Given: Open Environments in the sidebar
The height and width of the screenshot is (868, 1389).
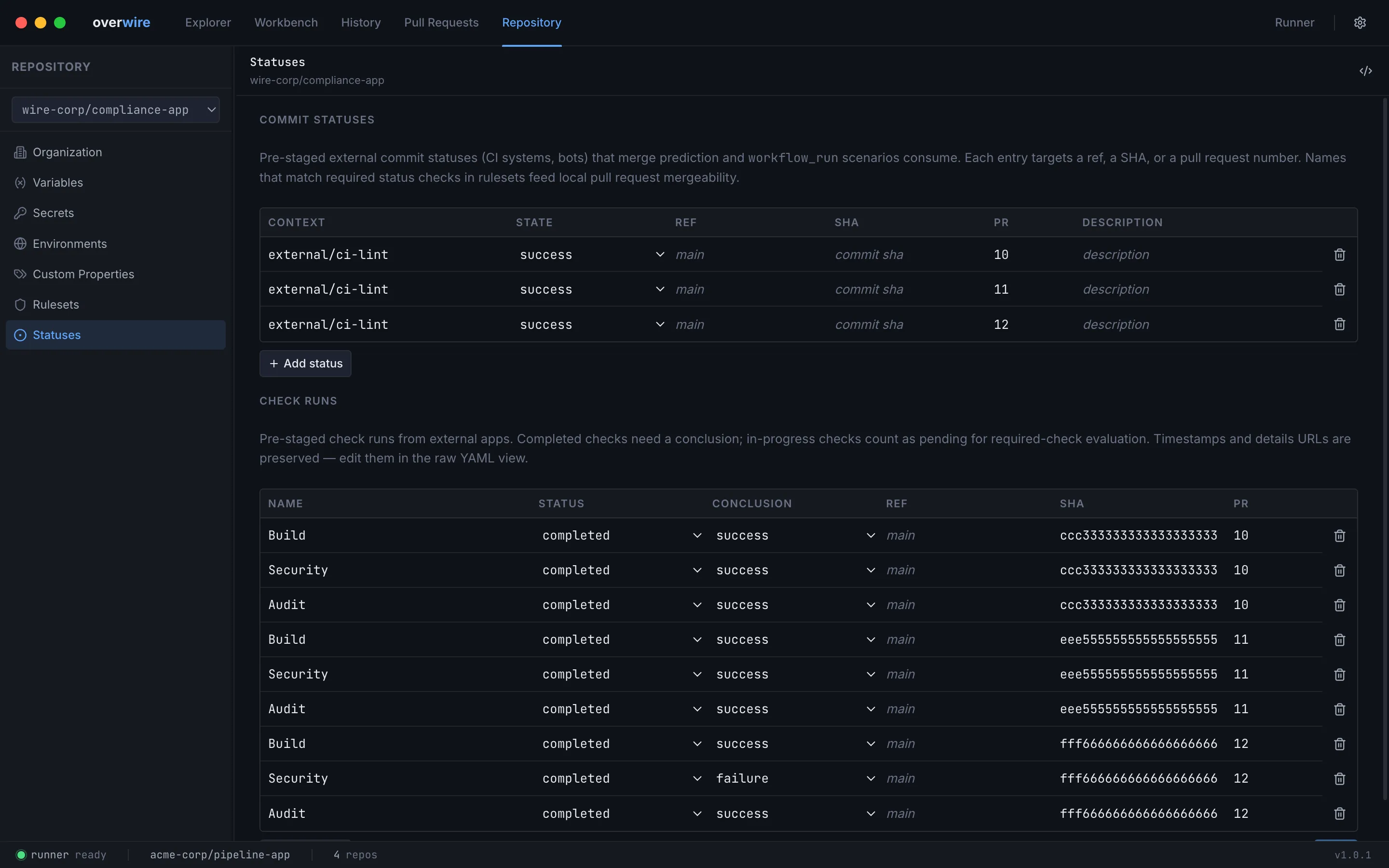Looking at the screenshot, I should tap(115, 244).
